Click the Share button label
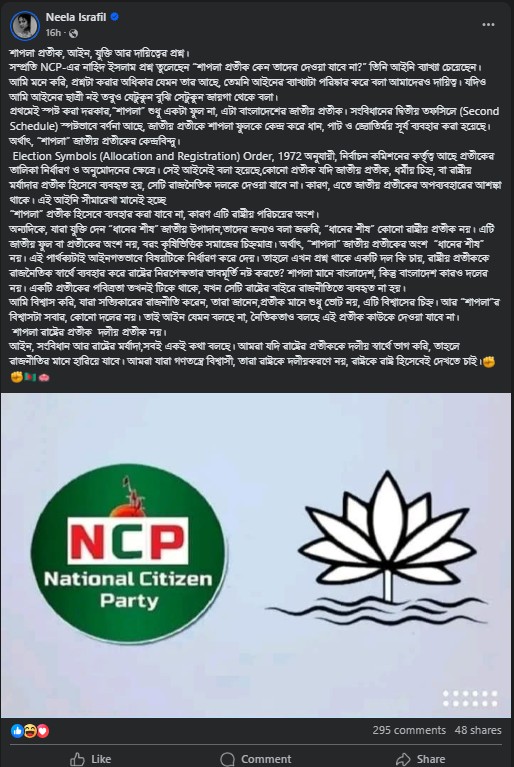Screen dimensions: 514x767 pyautogui.click(x=431, y=759)
